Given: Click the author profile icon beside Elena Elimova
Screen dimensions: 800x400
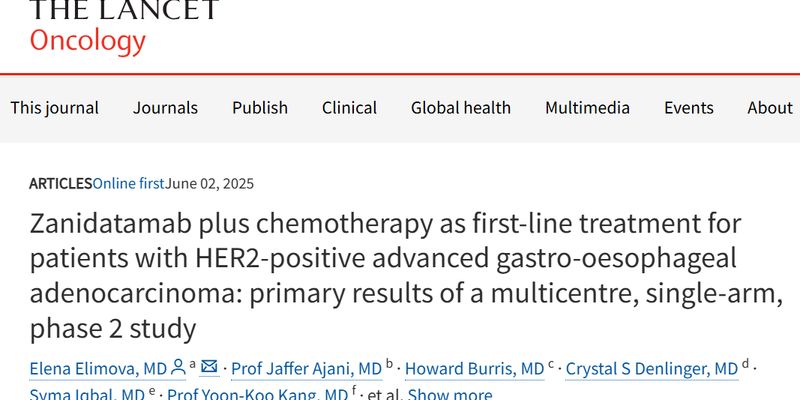Looking at the screenshot, I should (178, 367).
